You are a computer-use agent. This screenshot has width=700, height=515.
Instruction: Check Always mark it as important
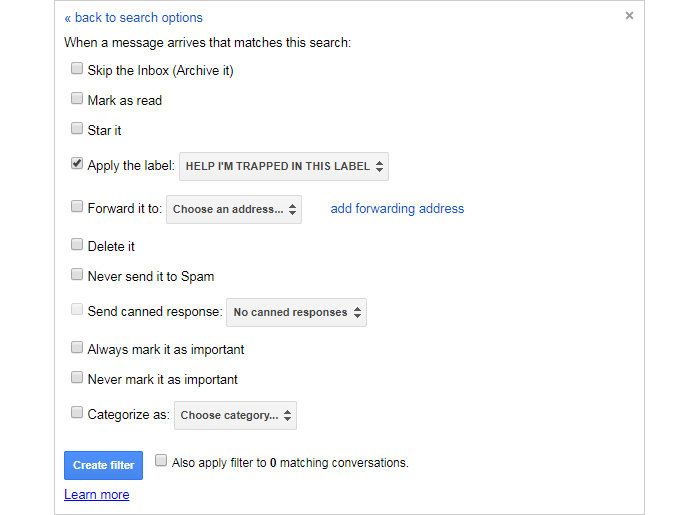[77, 348]
